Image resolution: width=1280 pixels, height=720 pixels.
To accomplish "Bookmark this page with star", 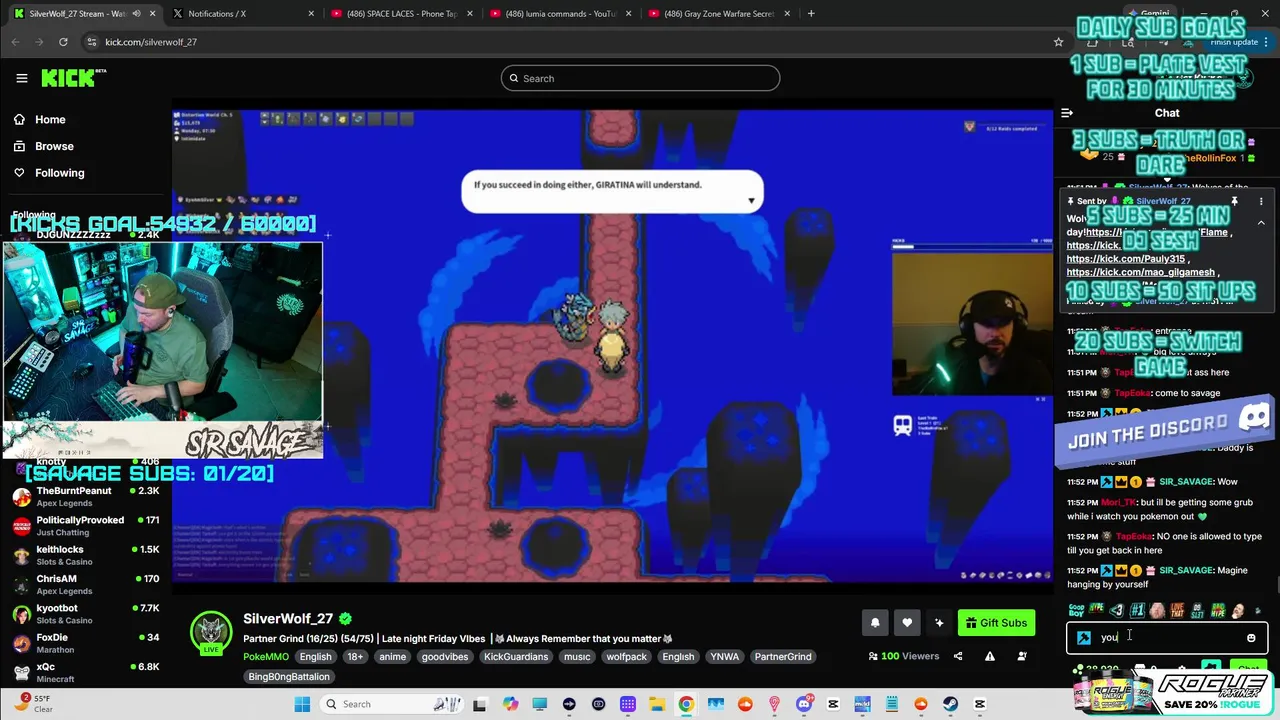I will click(x=1058, y=42).
